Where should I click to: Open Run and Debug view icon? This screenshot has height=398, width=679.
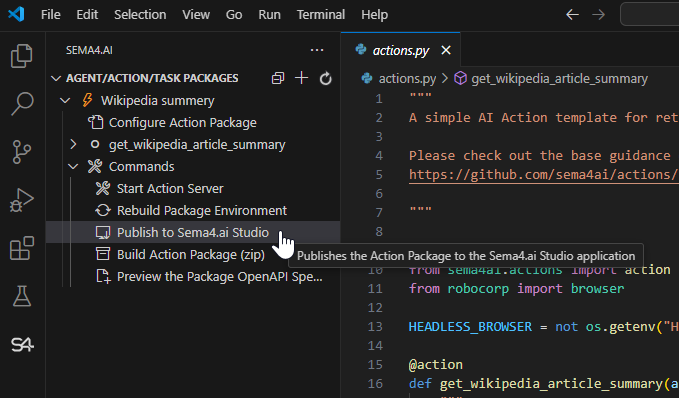[x=22, y=200]
